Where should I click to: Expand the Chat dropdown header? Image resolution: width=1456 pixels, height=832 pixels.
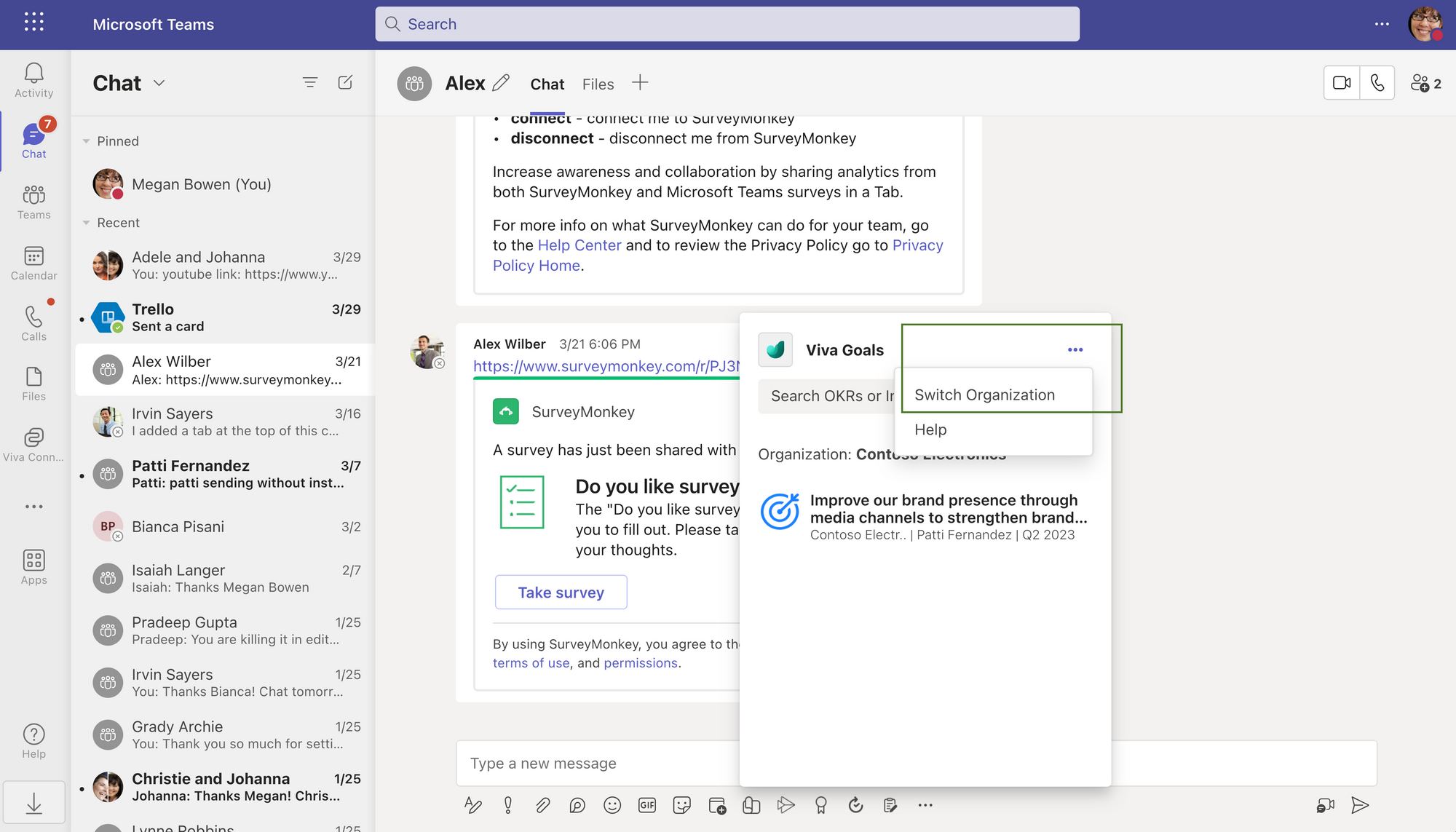tap(159, 82)
